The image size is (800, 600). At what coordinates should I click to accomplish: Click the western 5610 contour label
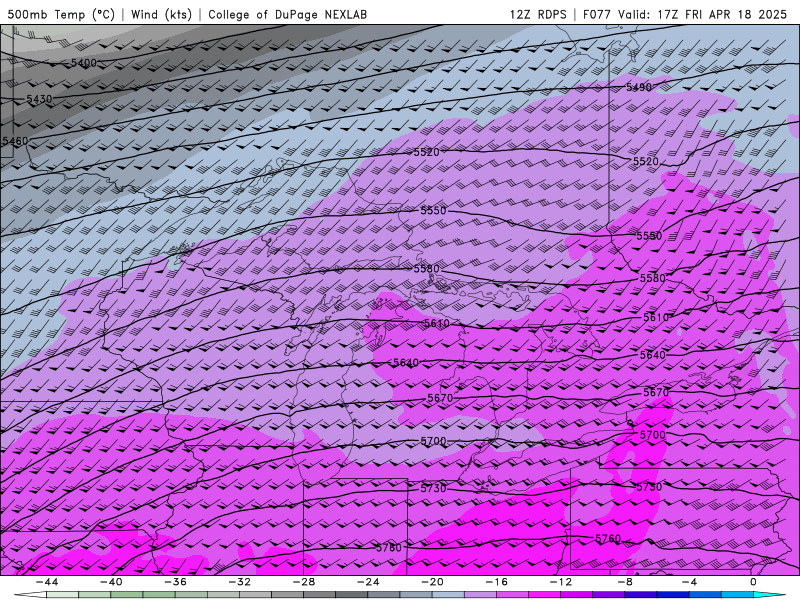436,323
